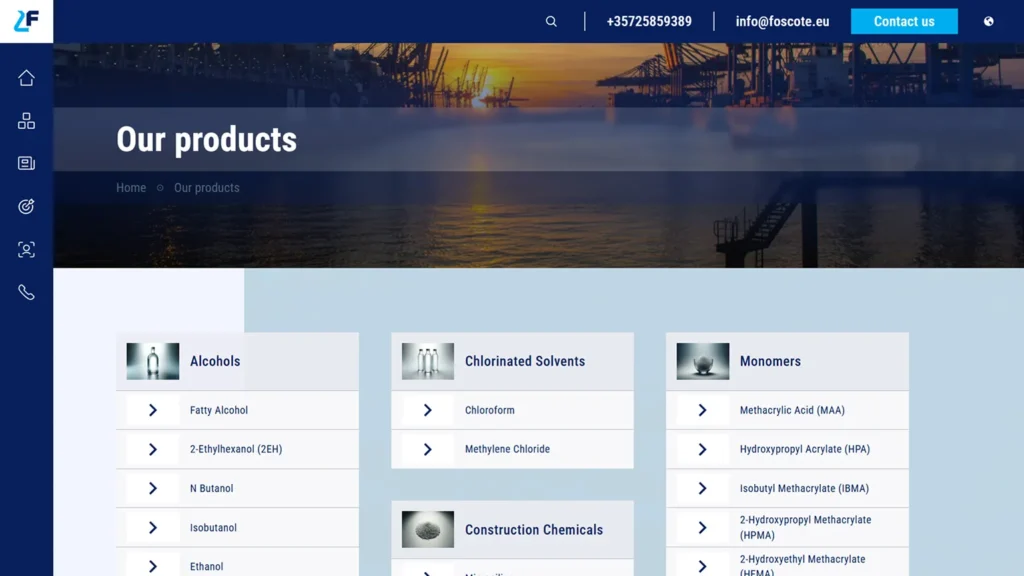This screenshot has height=576, width=1024.
Task: Click the Foscote logo in the corner
Action: click(x=26, y=21)
